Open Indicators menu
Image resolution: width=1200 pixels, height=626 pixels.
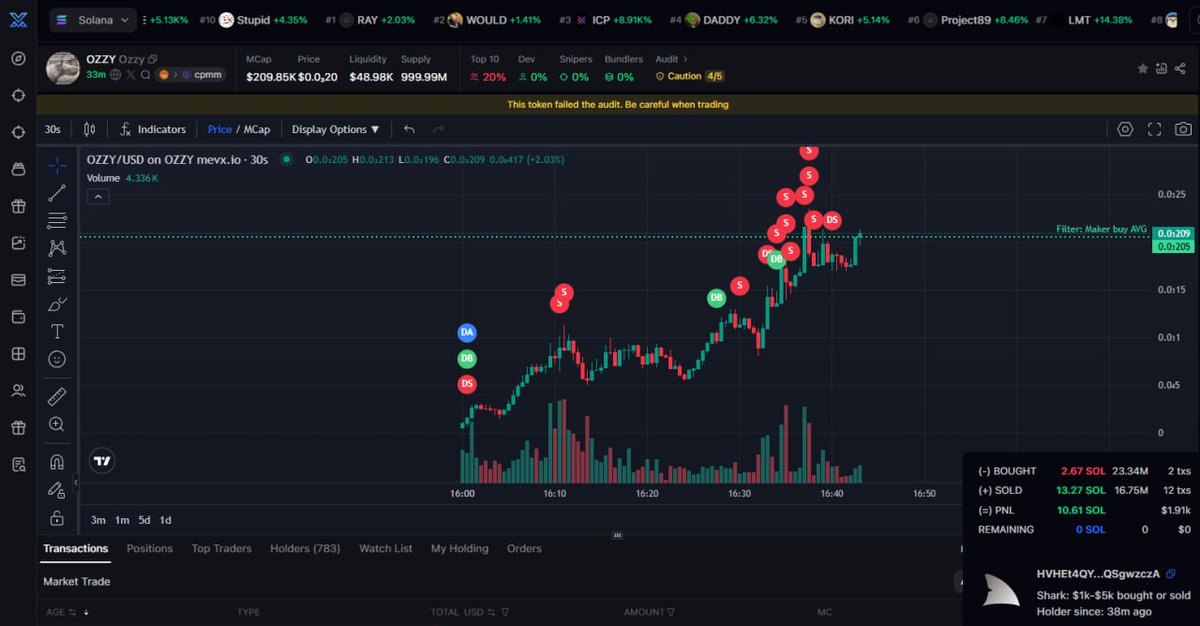coord(153,129)
